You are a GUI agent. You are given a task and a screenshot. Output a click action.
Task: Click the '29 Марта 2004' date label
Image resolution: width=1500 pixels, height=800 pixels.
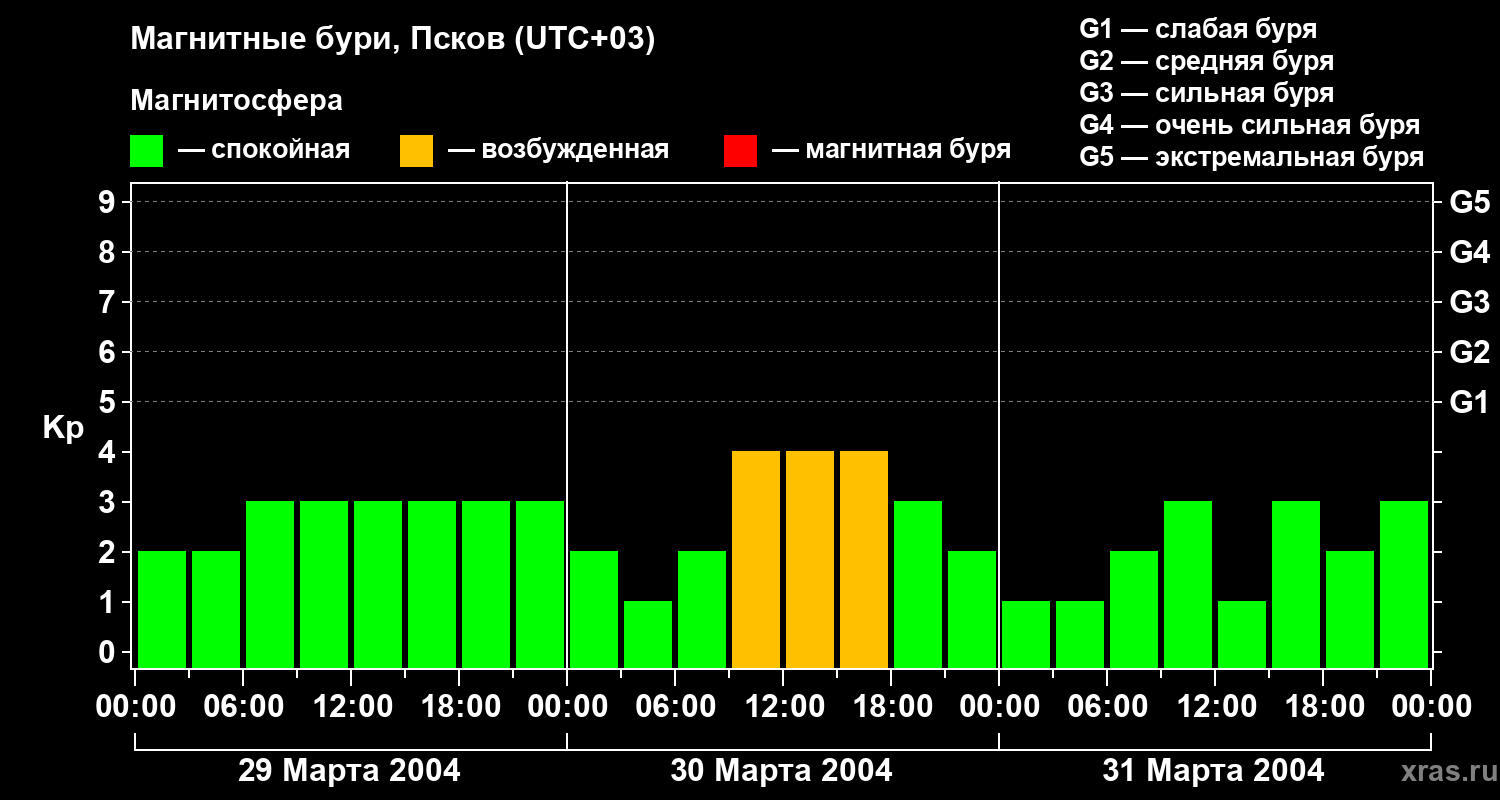pyautogui.click(x=349, y=770)
